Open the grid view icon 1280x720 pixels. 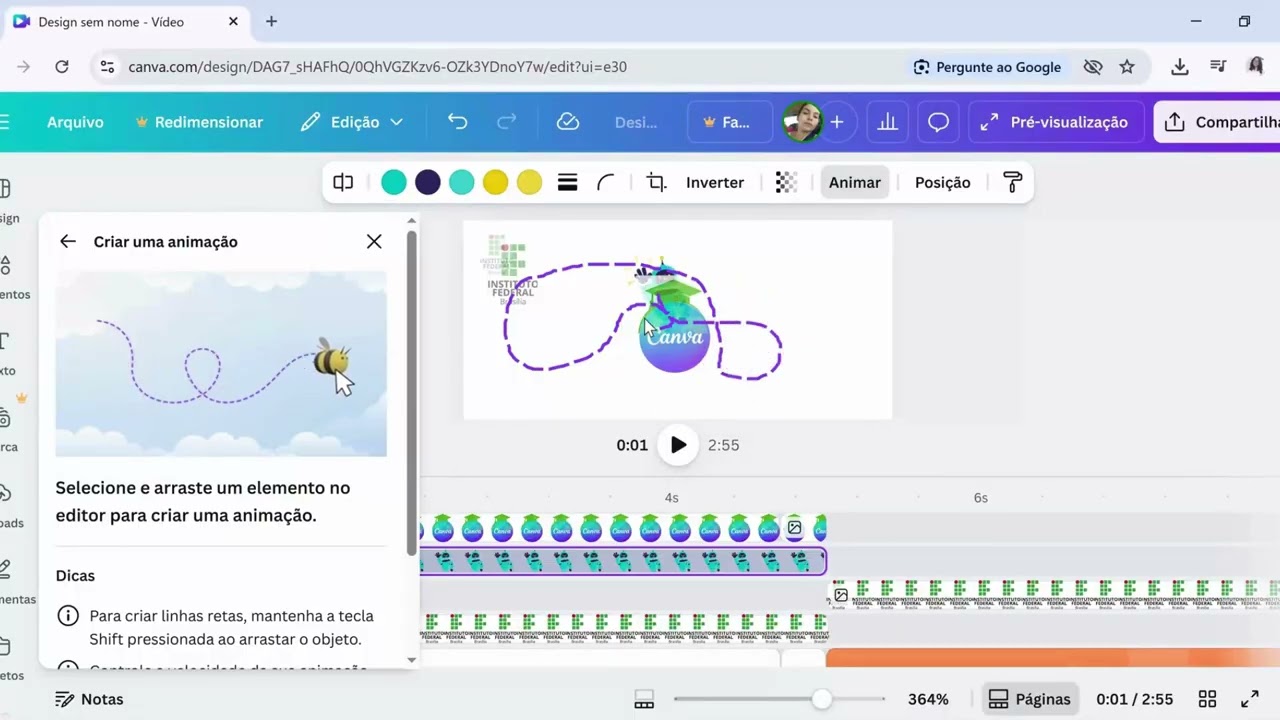click(x=1207, y=699)
